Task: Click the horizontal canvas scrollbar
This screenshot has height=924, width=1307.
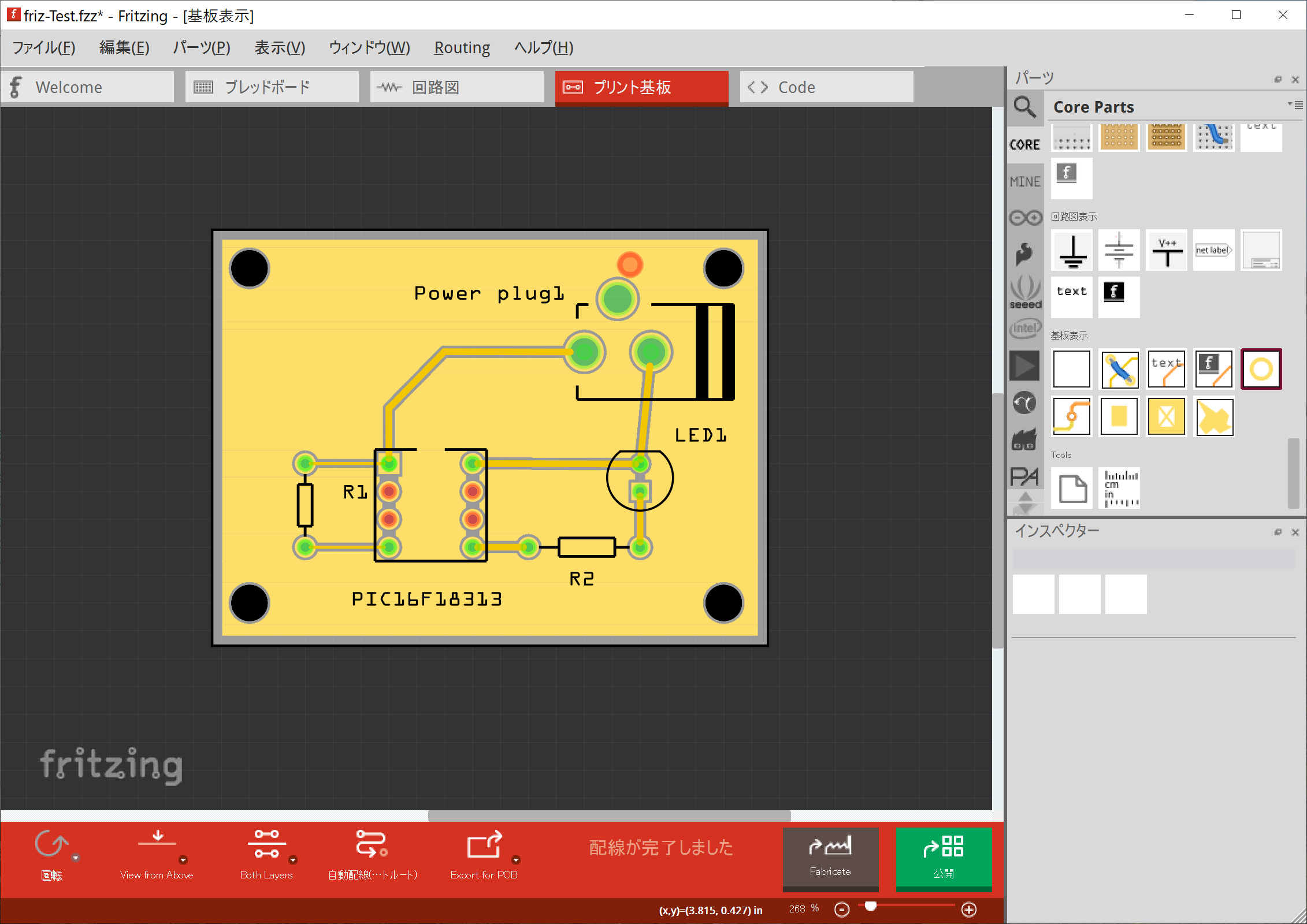Action: click(609, 815)
